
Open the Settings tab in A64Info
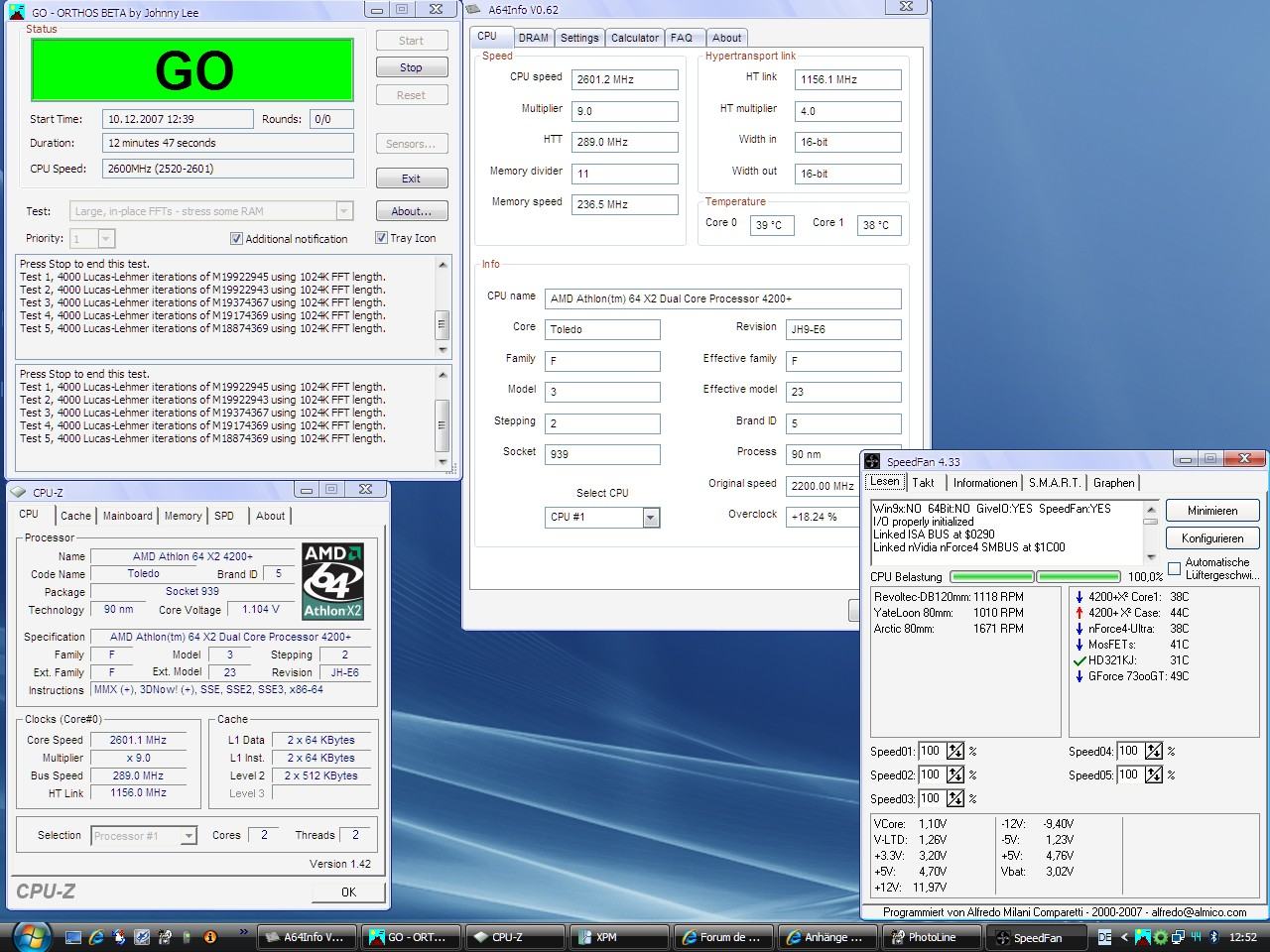coord(579,38)
